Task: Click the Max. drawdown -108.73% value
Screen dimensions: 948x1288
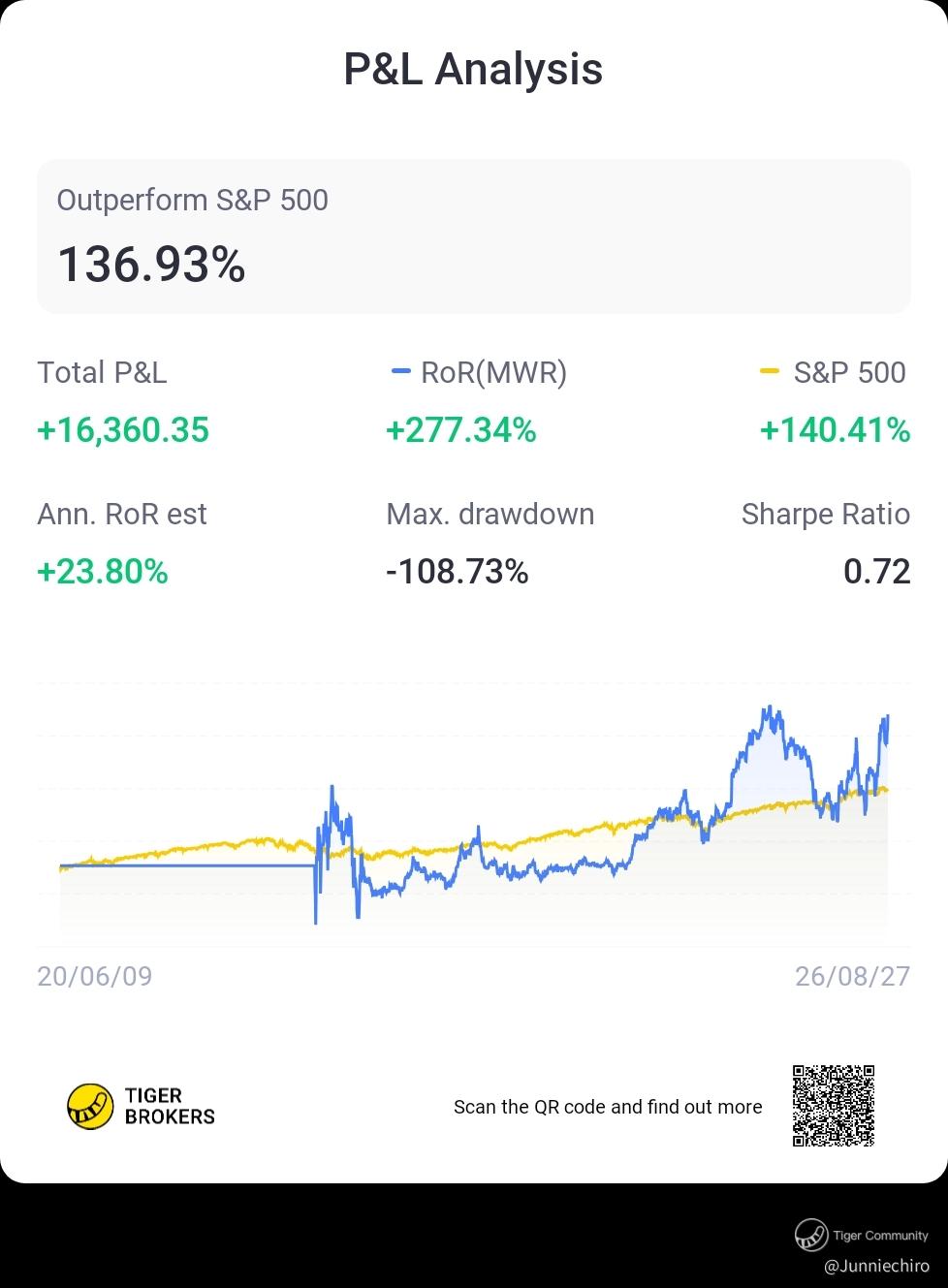Action: point(458,572)
